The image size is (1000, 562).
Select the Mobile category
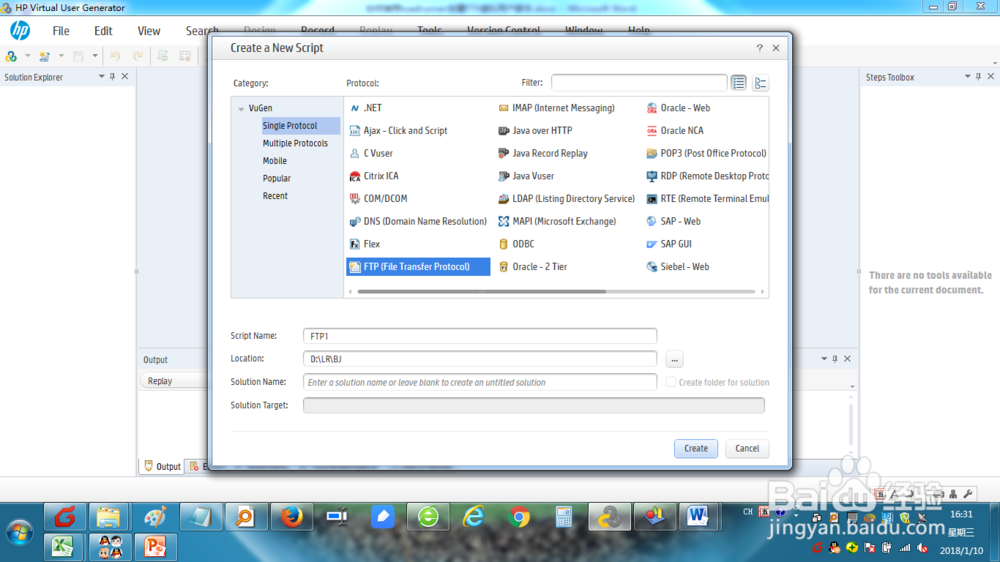[x=274, y=161]
